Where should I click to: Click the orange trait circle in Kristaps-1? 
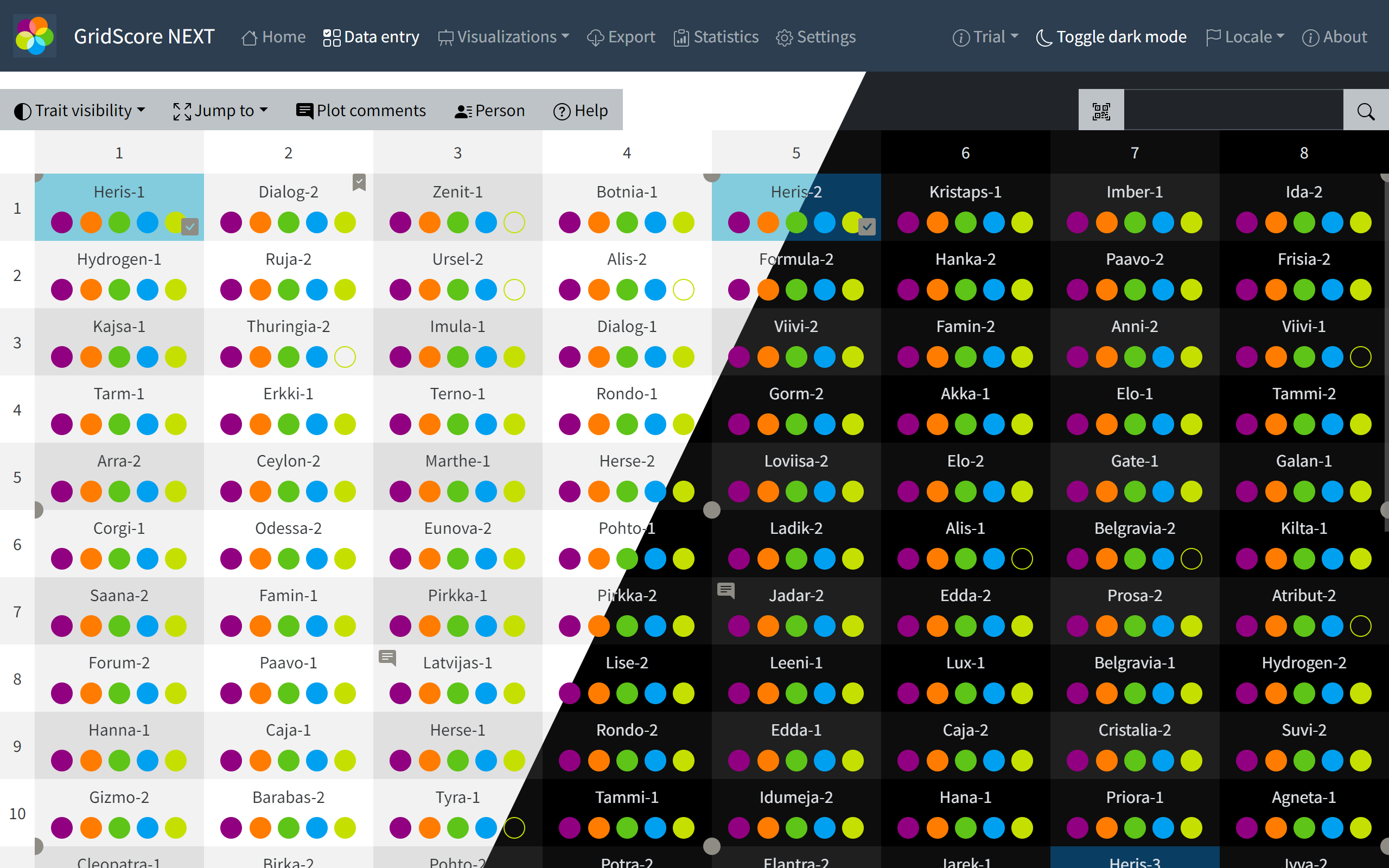[937, 223]
